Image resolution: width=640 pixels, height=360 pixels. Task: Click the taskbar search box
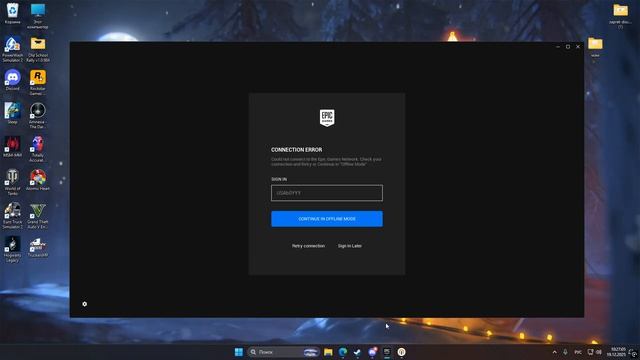pos(283,352)
